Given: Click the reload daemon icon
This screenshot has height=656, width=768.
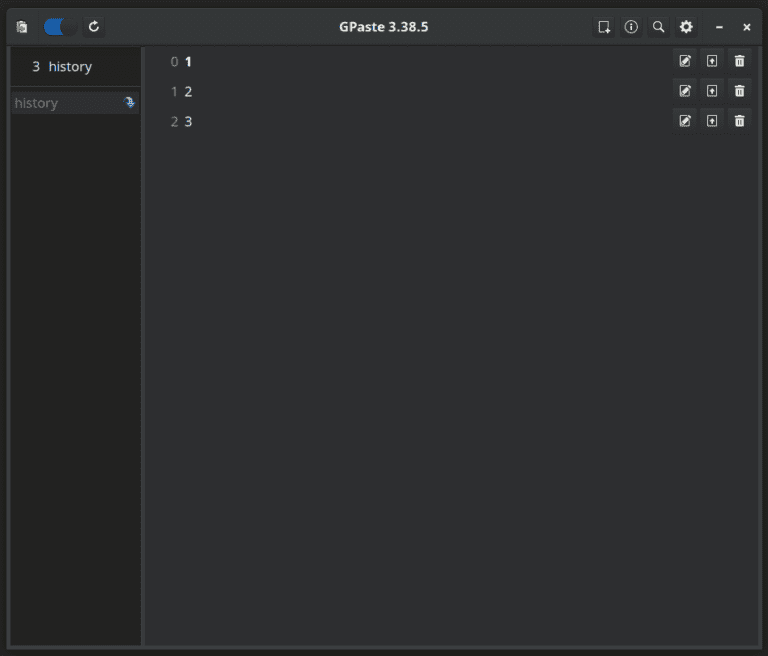Looking at the screenshot, I should tap(94, 26).
